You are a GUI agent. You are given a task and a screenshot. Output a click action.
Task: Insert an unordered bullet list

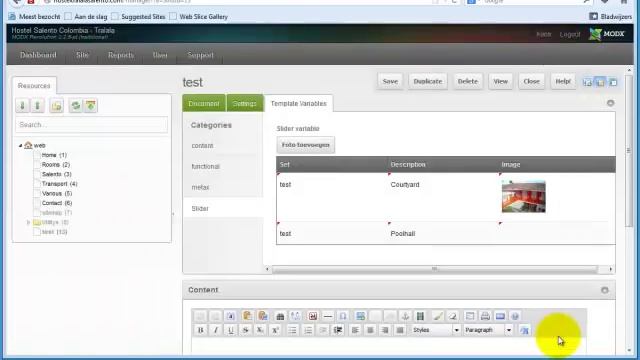292,330
